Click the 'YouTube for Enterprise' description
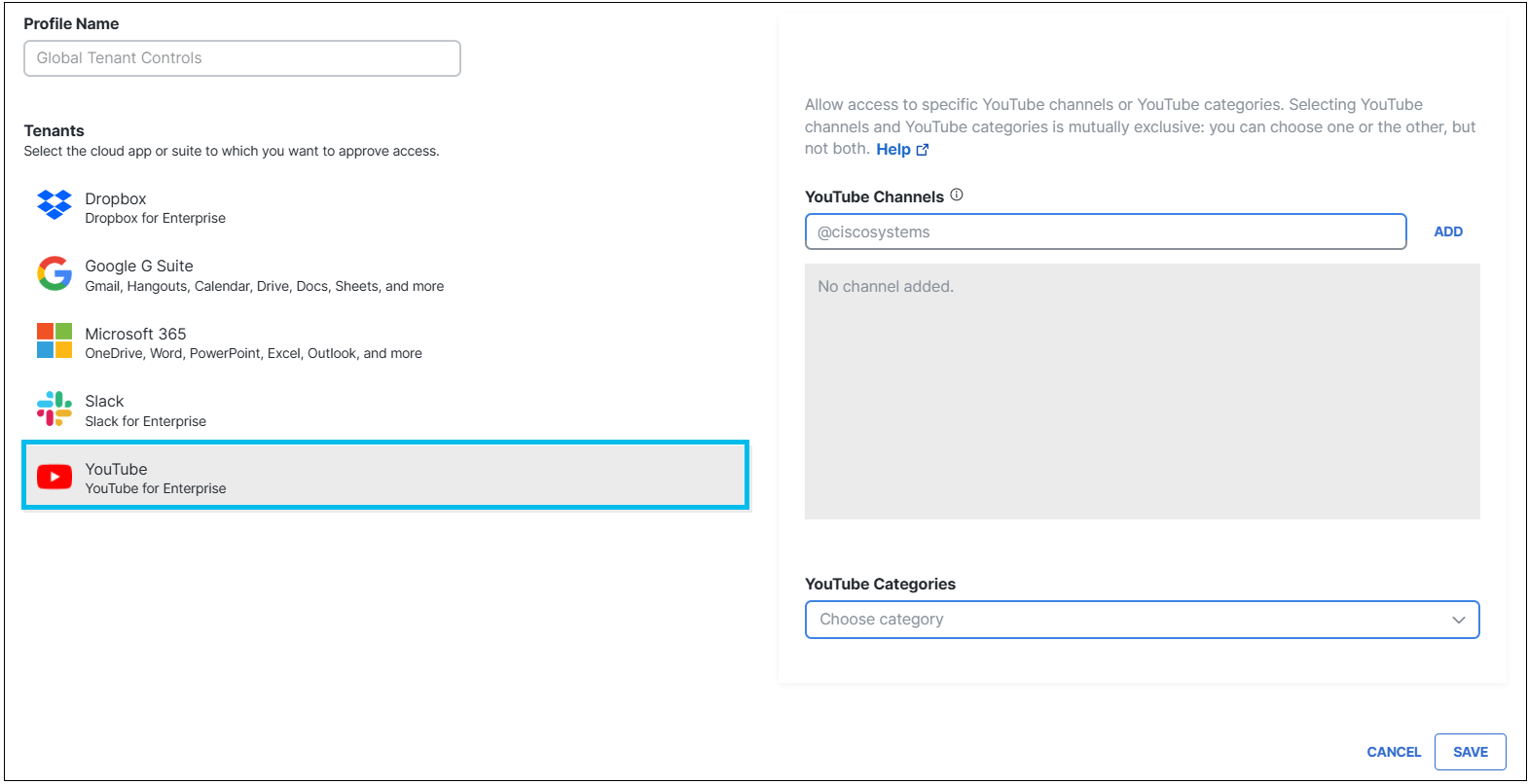Screen dimensions: 1528x784 [156, 488]
